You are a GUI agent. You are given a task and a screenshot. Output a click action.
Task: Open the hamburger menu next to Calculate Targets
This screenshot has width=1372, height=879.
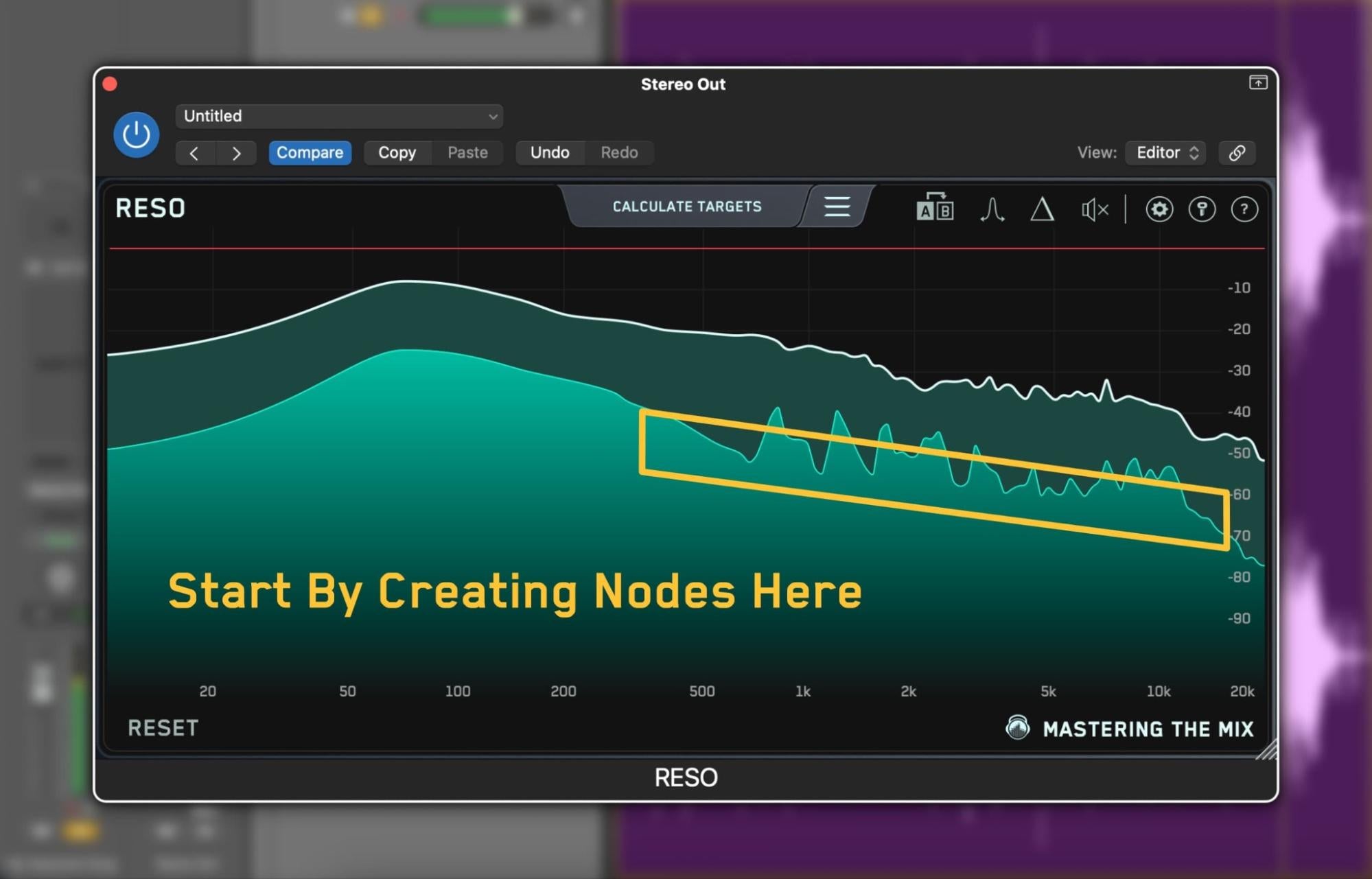coord(837,207)
